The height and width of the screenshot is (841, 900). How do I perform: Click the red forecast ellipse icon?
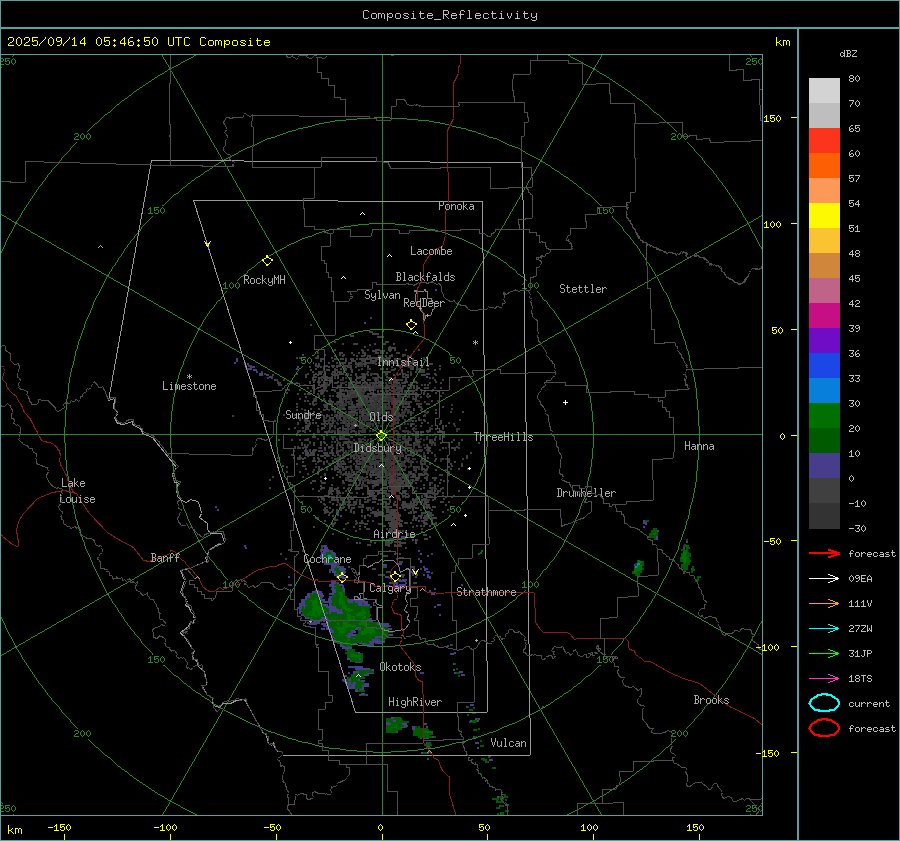click(x=824, y=728)
